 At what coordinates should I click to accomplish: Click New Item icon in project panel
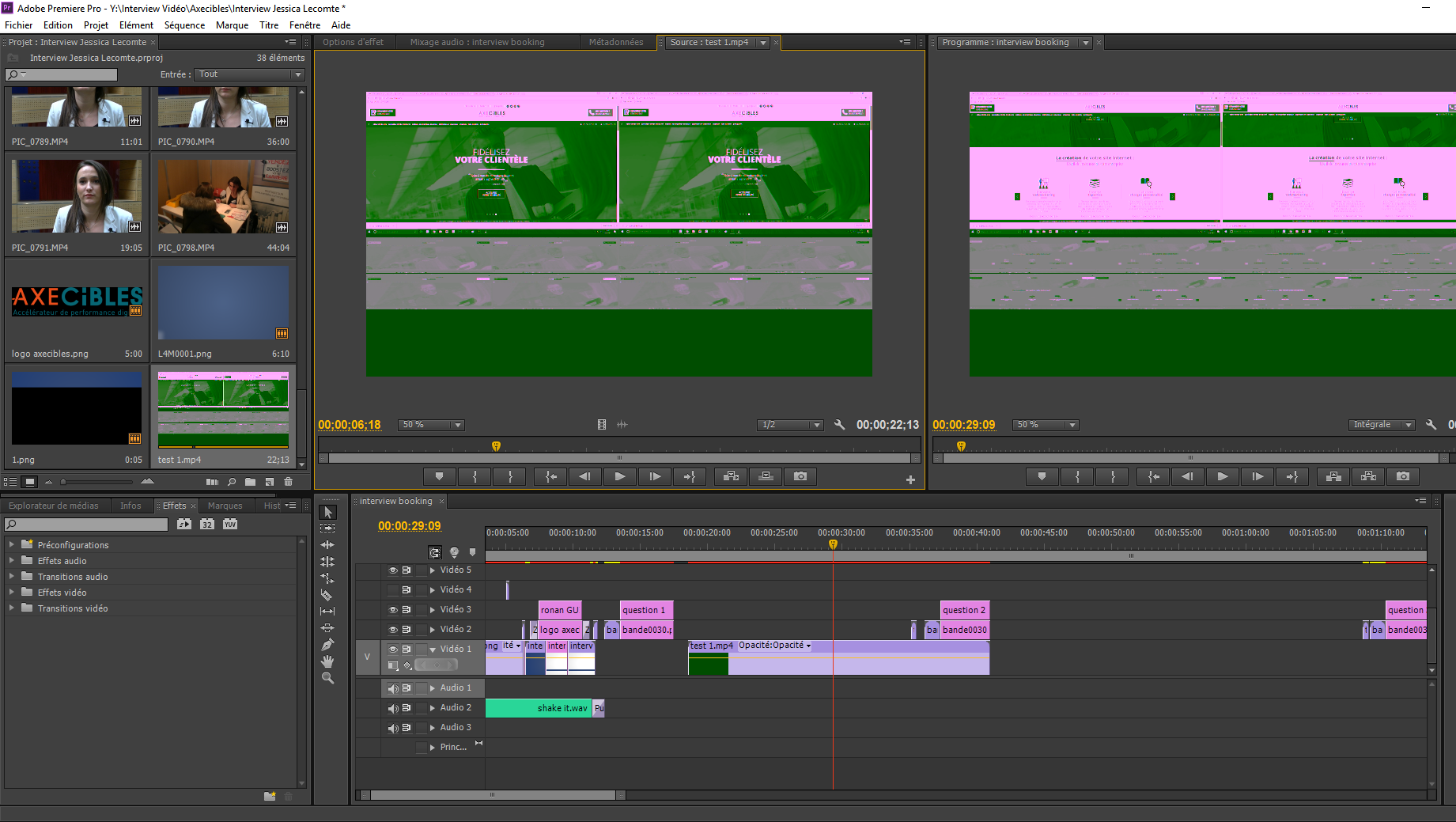click(x=270, y=482)
